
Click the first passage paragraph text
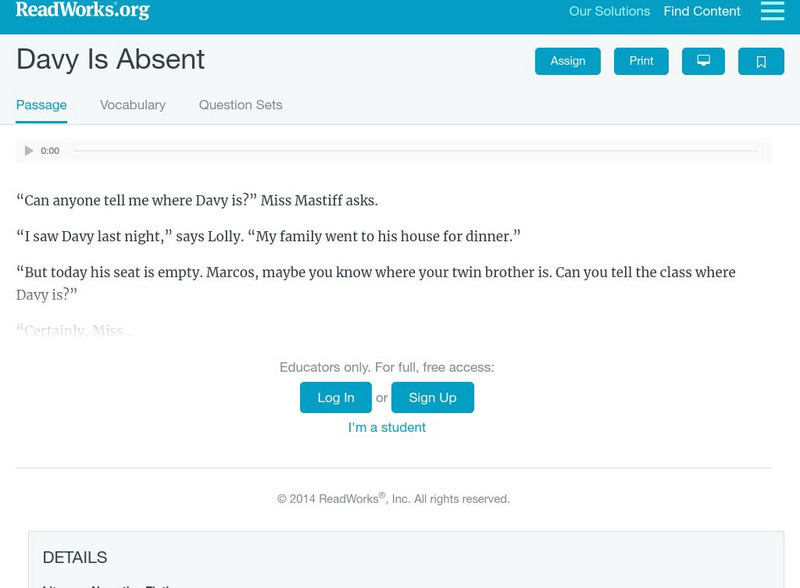pyautogui.click(x=197, y=201)
